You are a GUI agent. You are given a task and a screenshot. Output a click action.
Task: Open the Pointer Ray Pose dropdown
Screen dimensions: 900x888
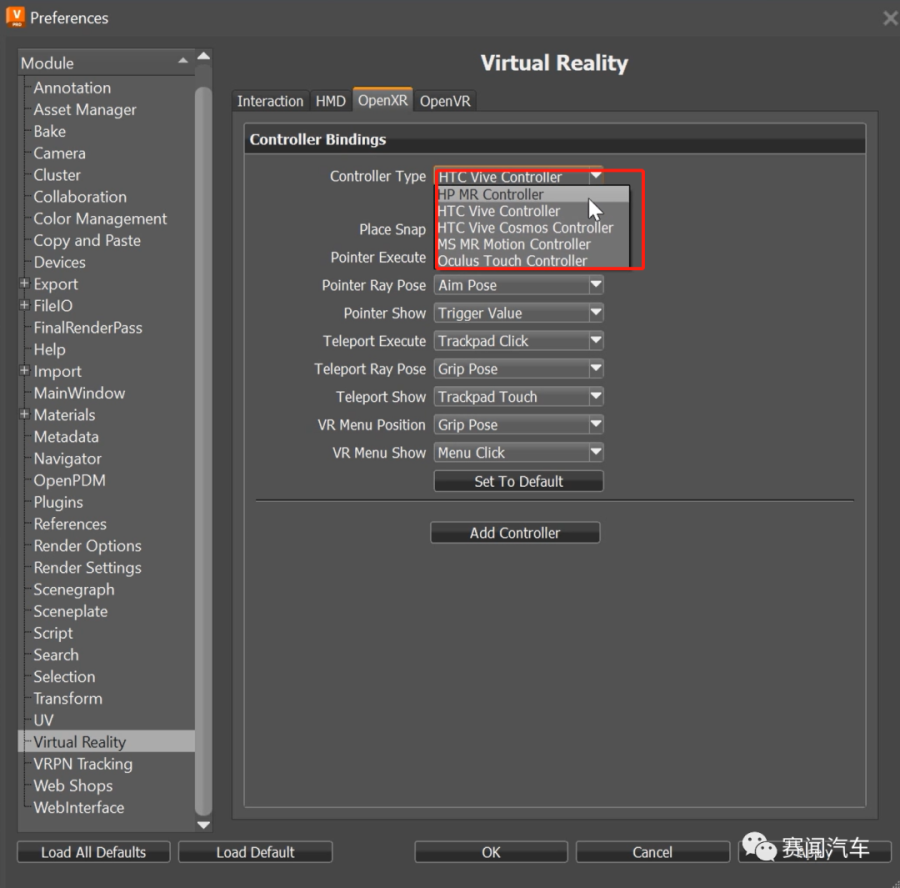pyautogui.click(x=518, y=285)
